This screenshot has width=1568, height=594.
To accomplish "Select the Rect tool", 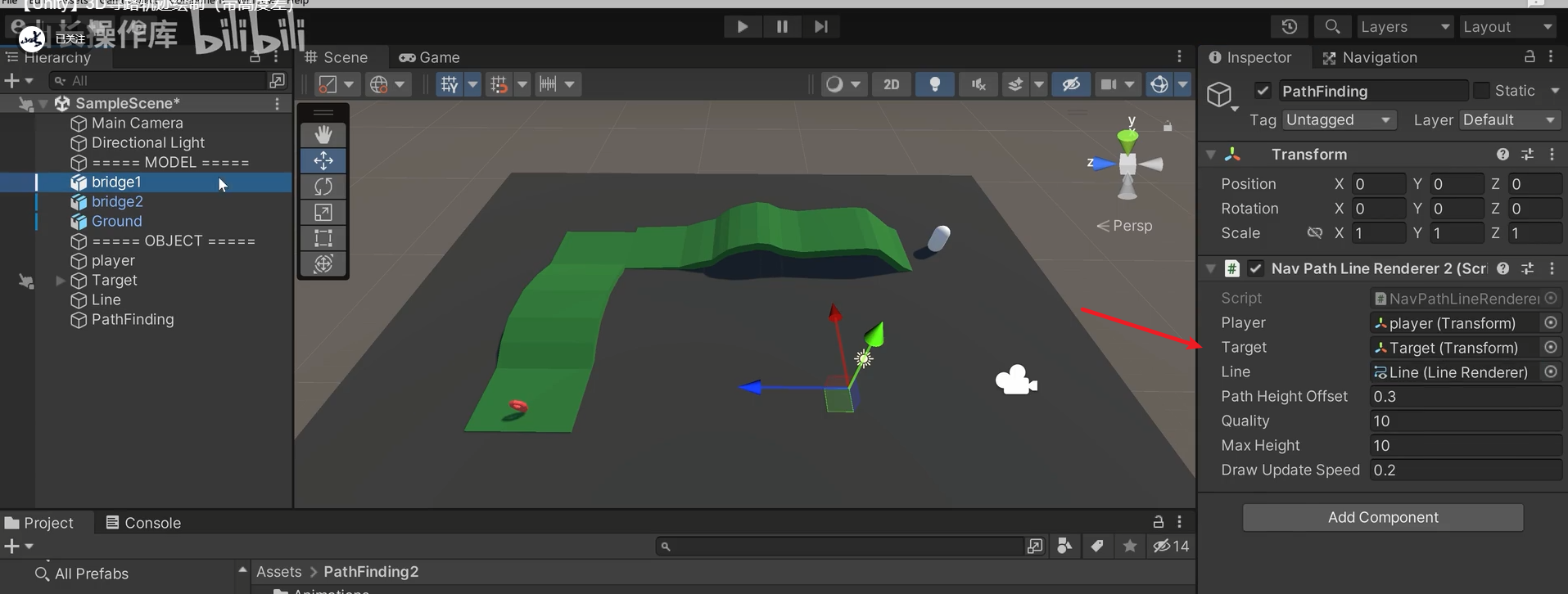I will pos(323,238).
